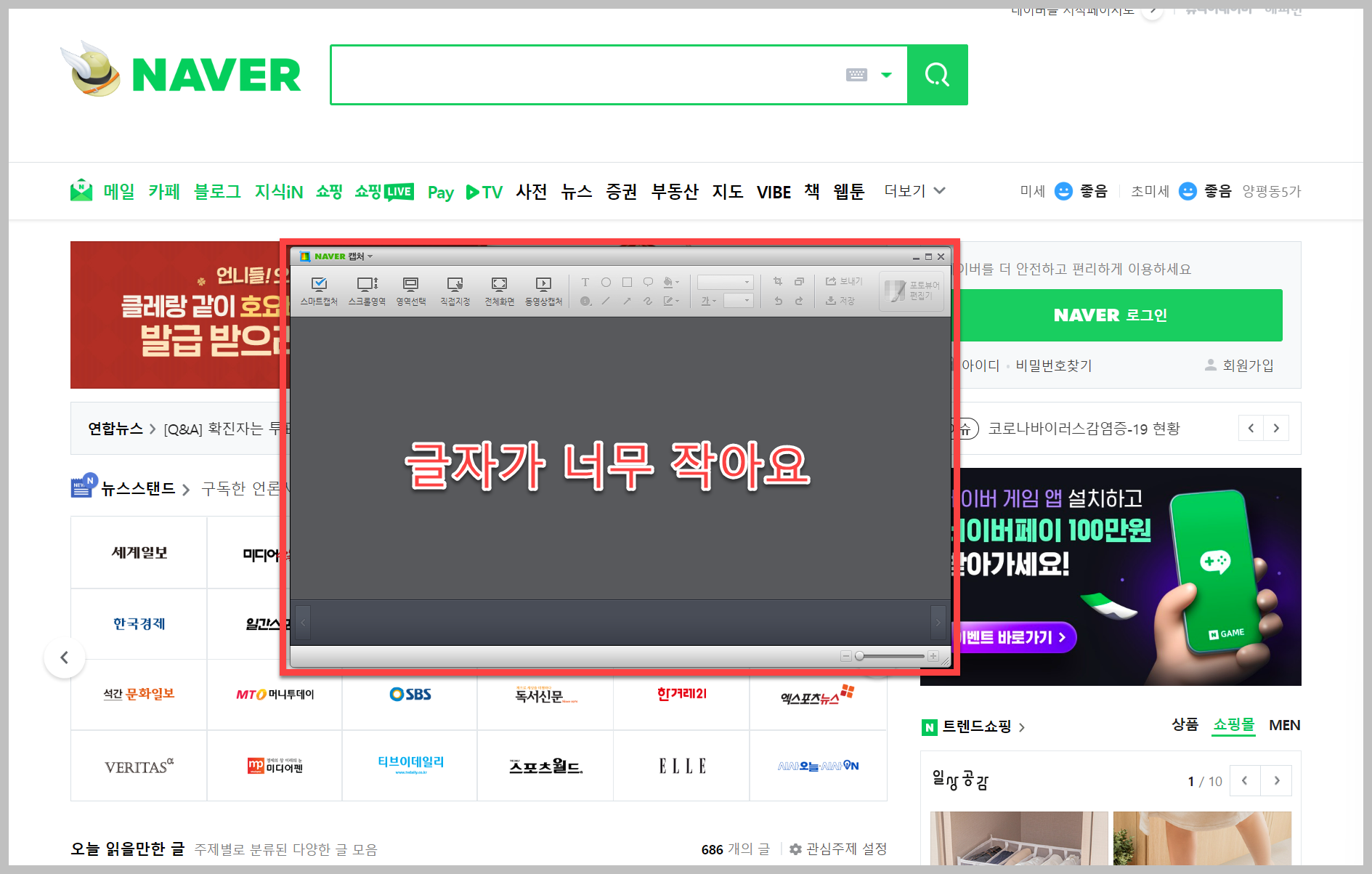Viewport: 1372px width, 874px height.
Task: Click previous arrow in issue bar
Action: 1251,428
